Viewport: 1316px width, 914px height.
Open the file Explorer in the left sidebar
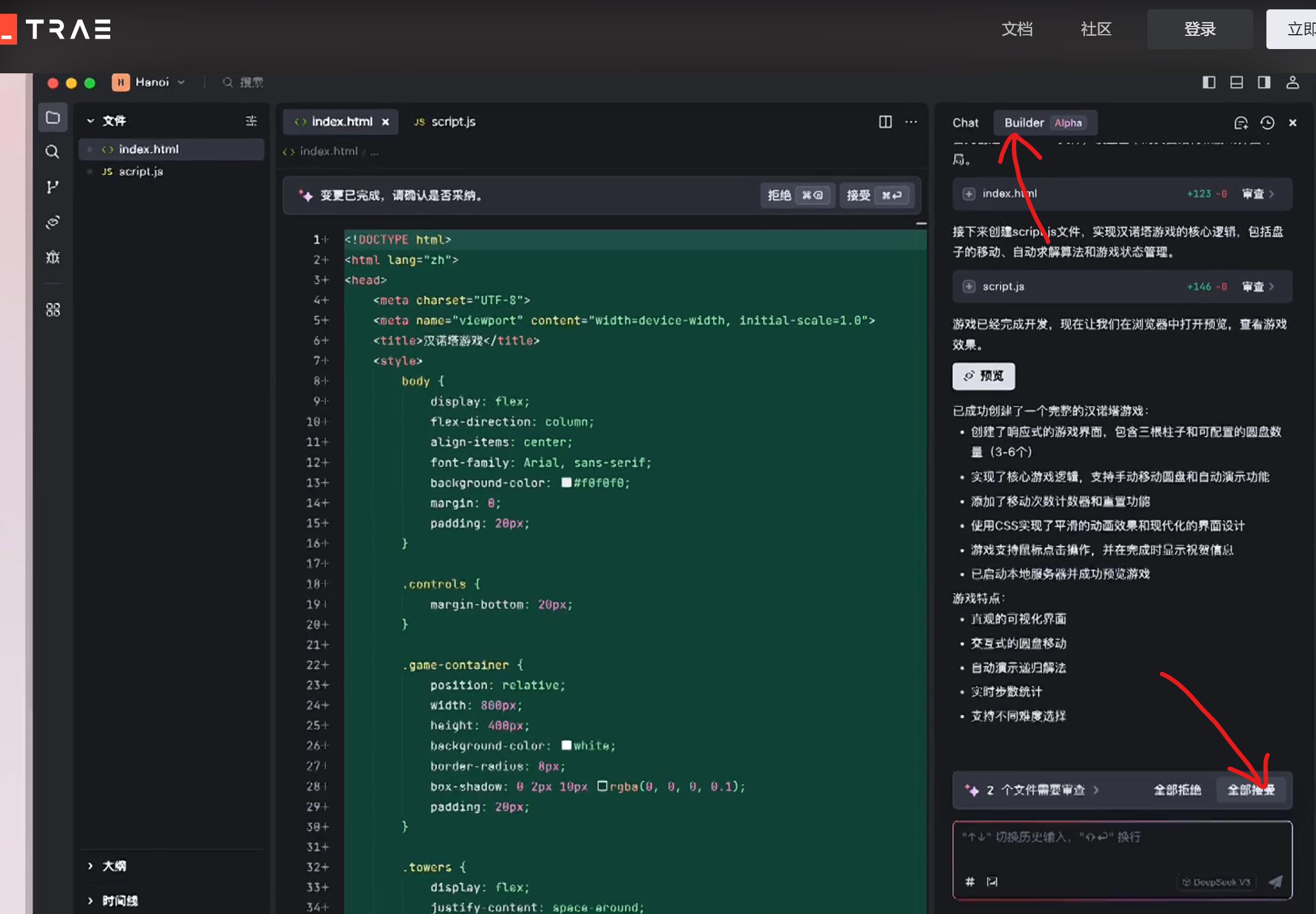coord(52,117)
